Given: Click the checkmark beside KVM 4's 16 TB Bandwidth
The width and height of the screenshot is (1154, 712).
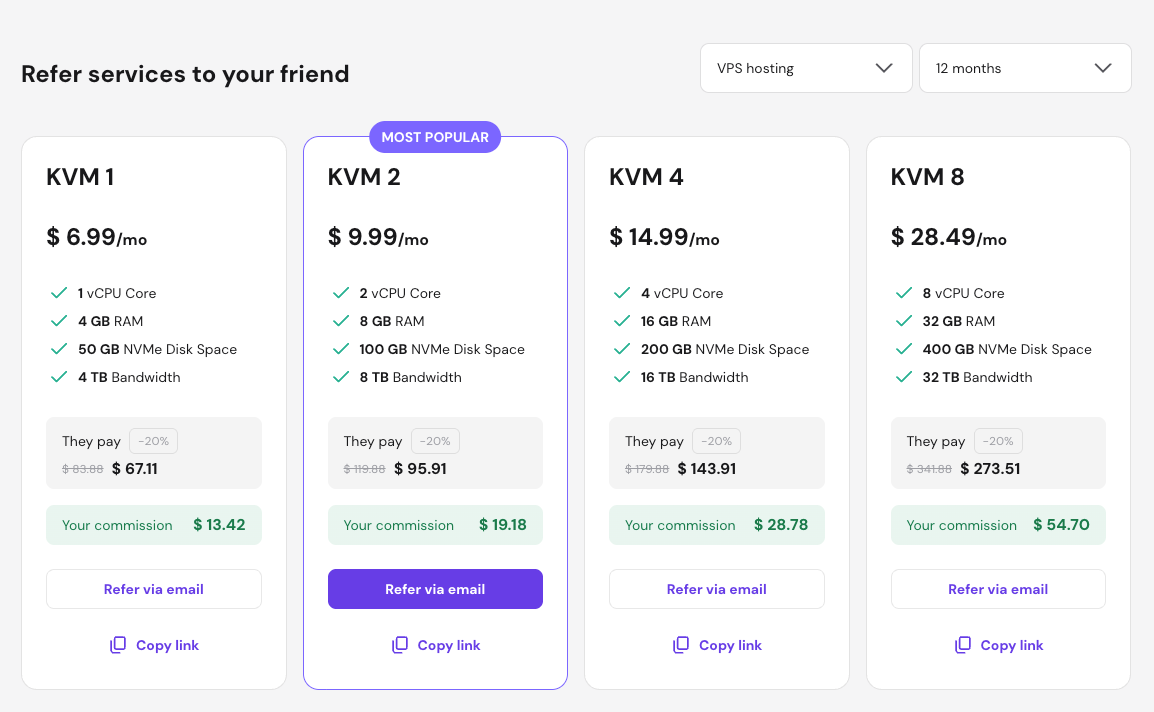Looking at the screenshot, I should [622, 377].
